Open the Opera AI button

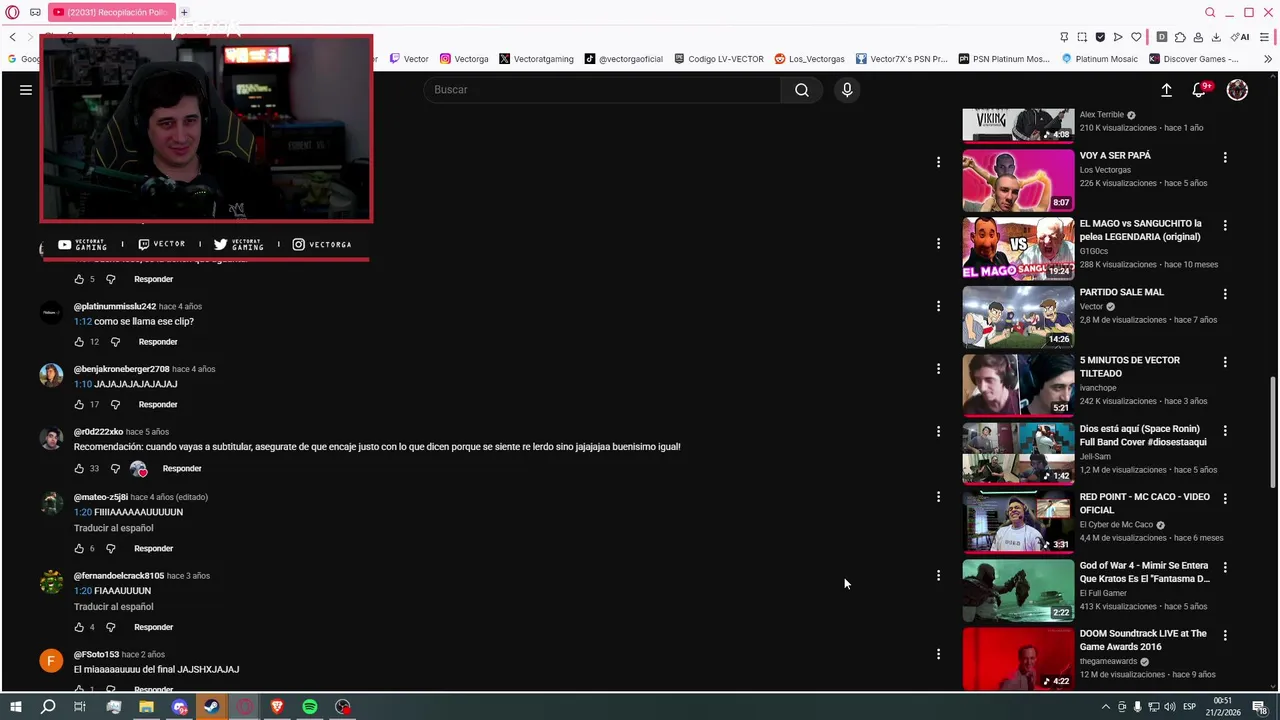pyautogui.click(x=1240, y=37)
